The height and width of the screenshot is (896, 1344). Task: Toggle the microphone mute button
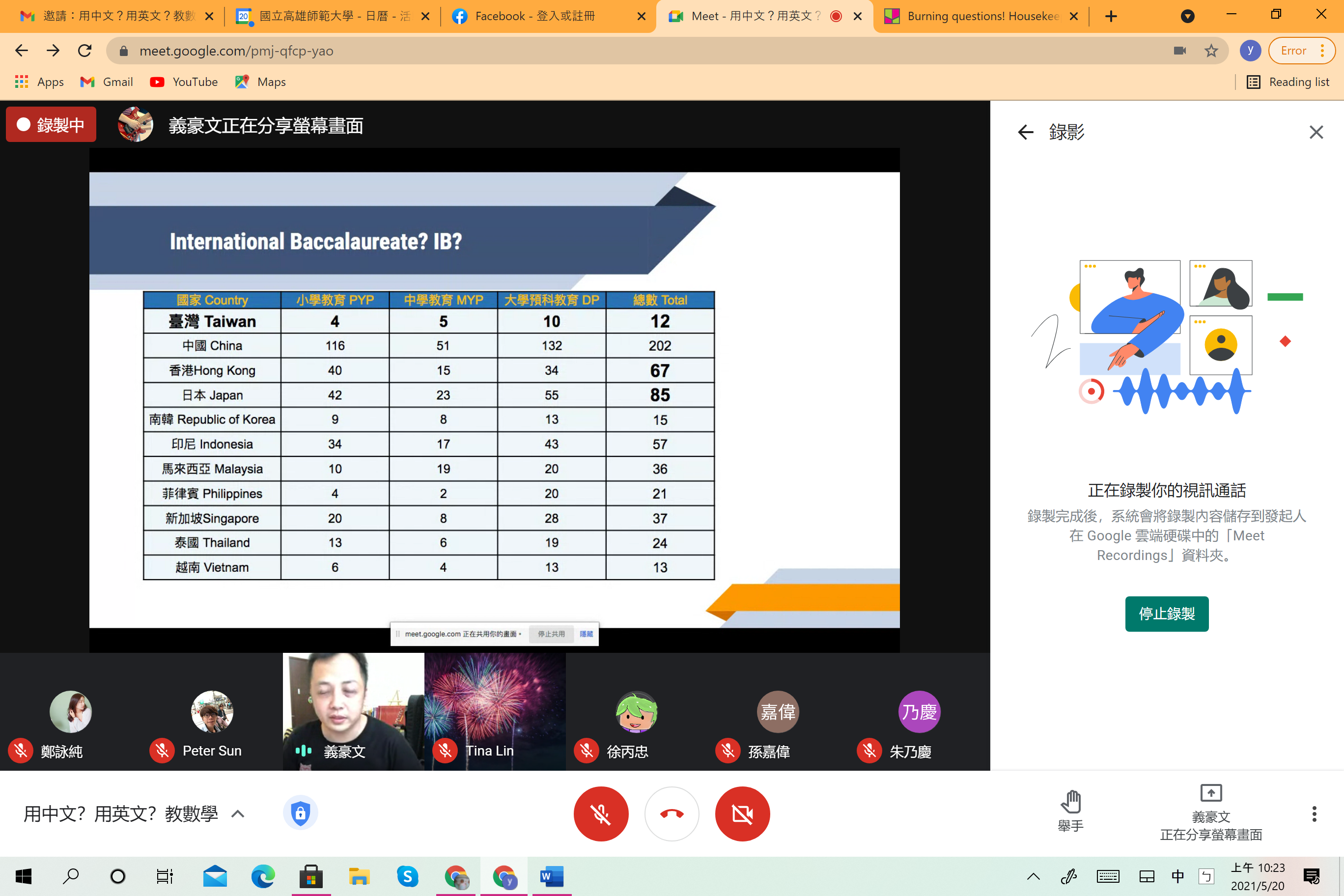coord(601,813)
